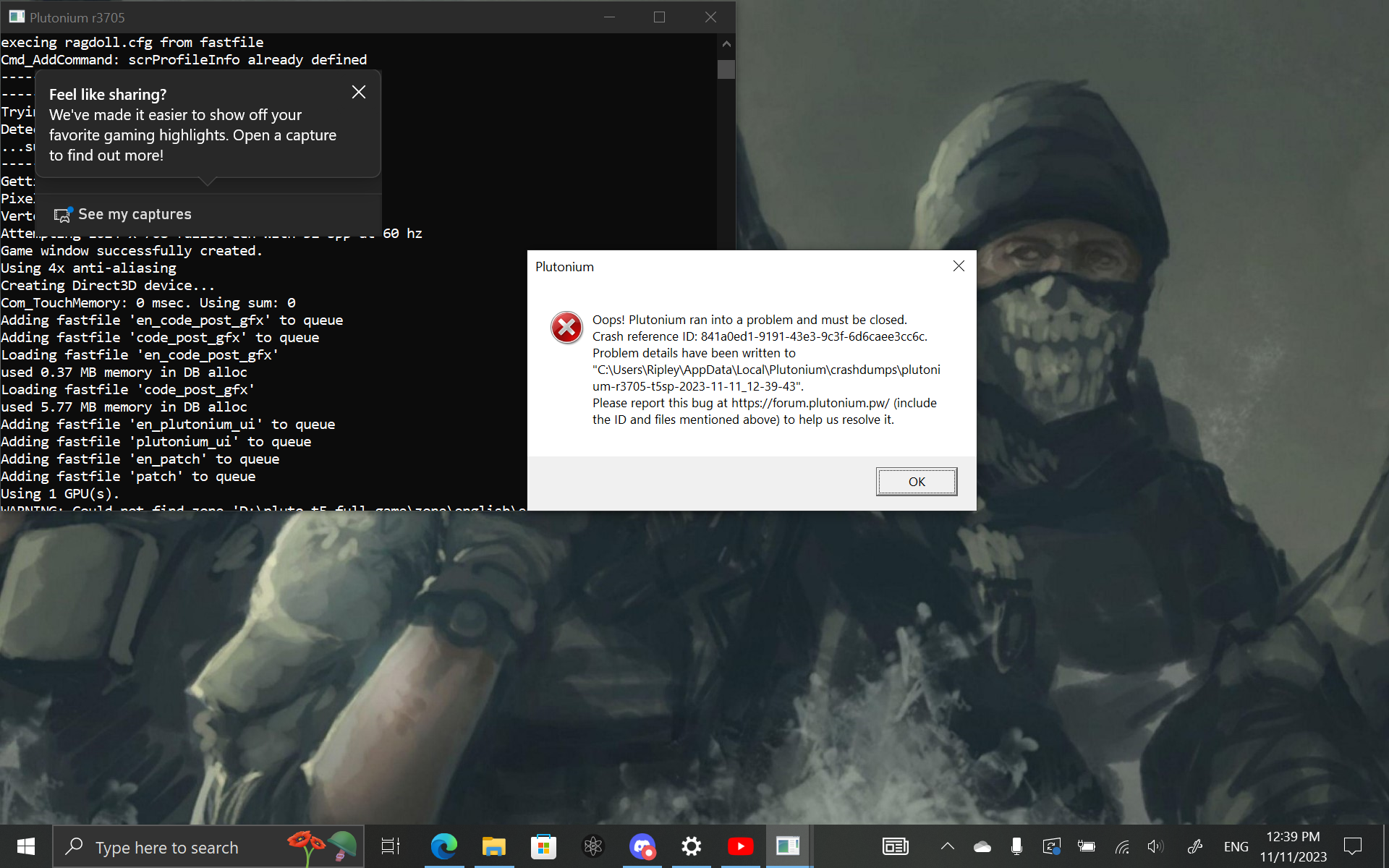Open the notification center icon

(x=1353, y=846)
